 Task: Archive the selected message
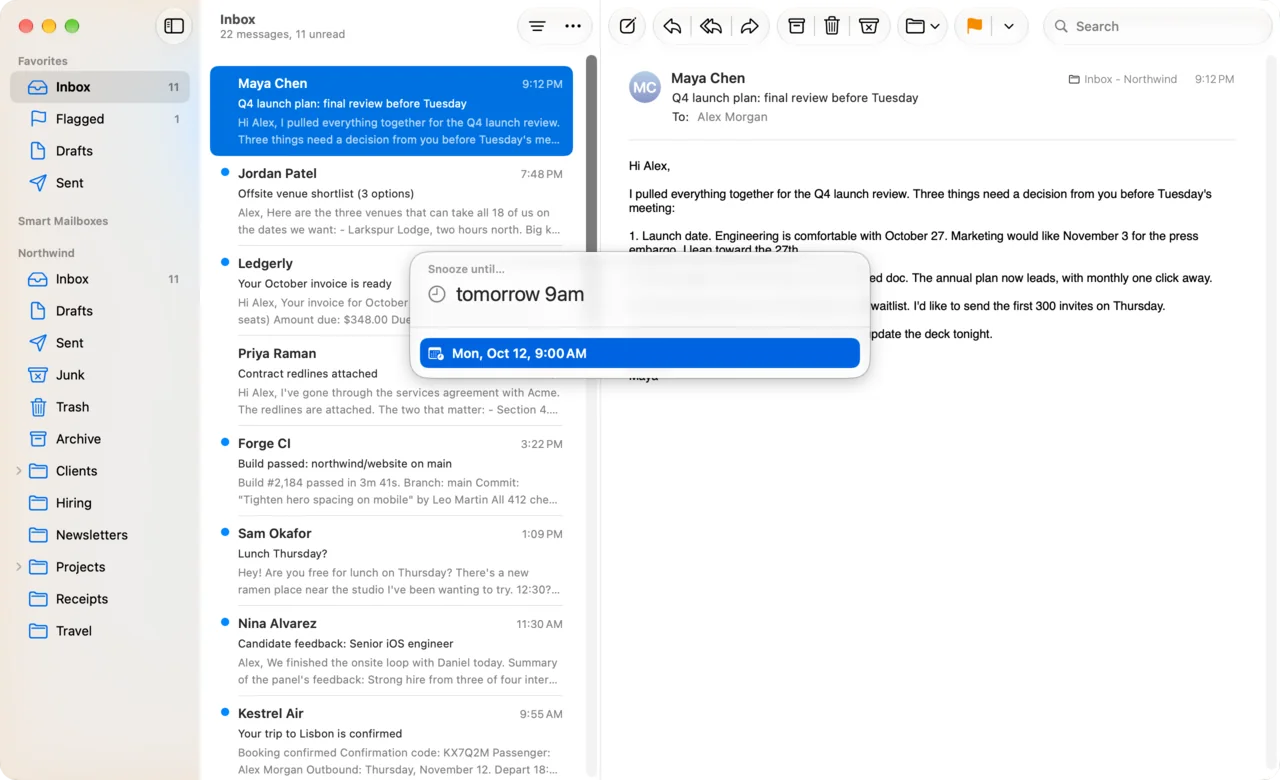pos(796,26)
